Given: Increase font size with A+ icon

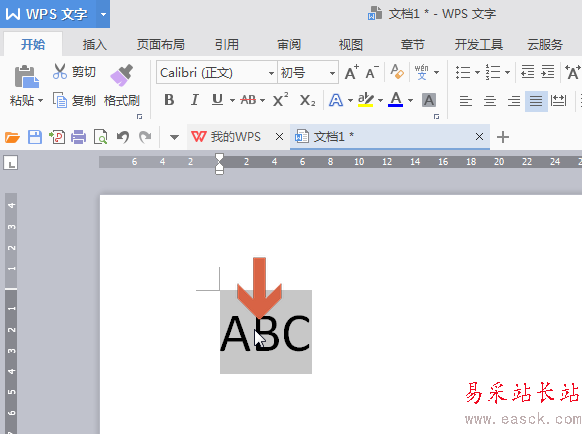Looking at the screenshot, I should tap(352, 72).
